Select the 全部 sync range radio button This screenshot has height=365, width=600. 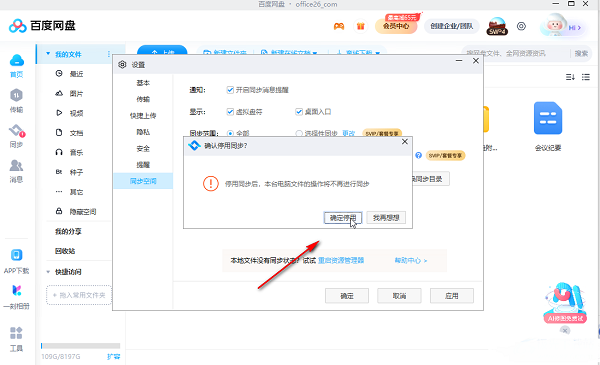(230, 134)
